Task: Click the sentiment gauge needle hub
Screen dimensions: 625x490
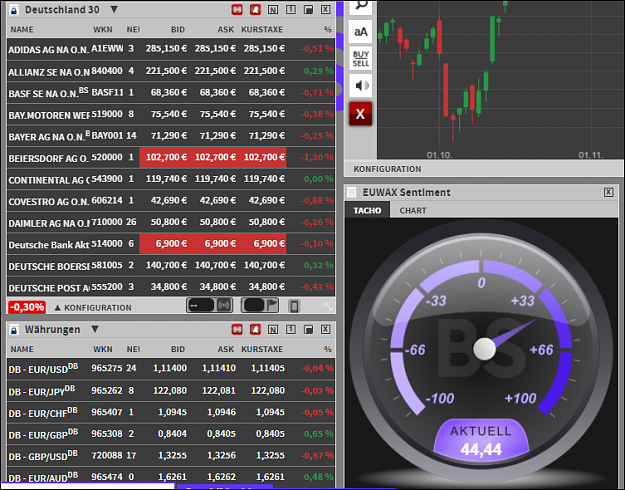Action: point(484,349)
